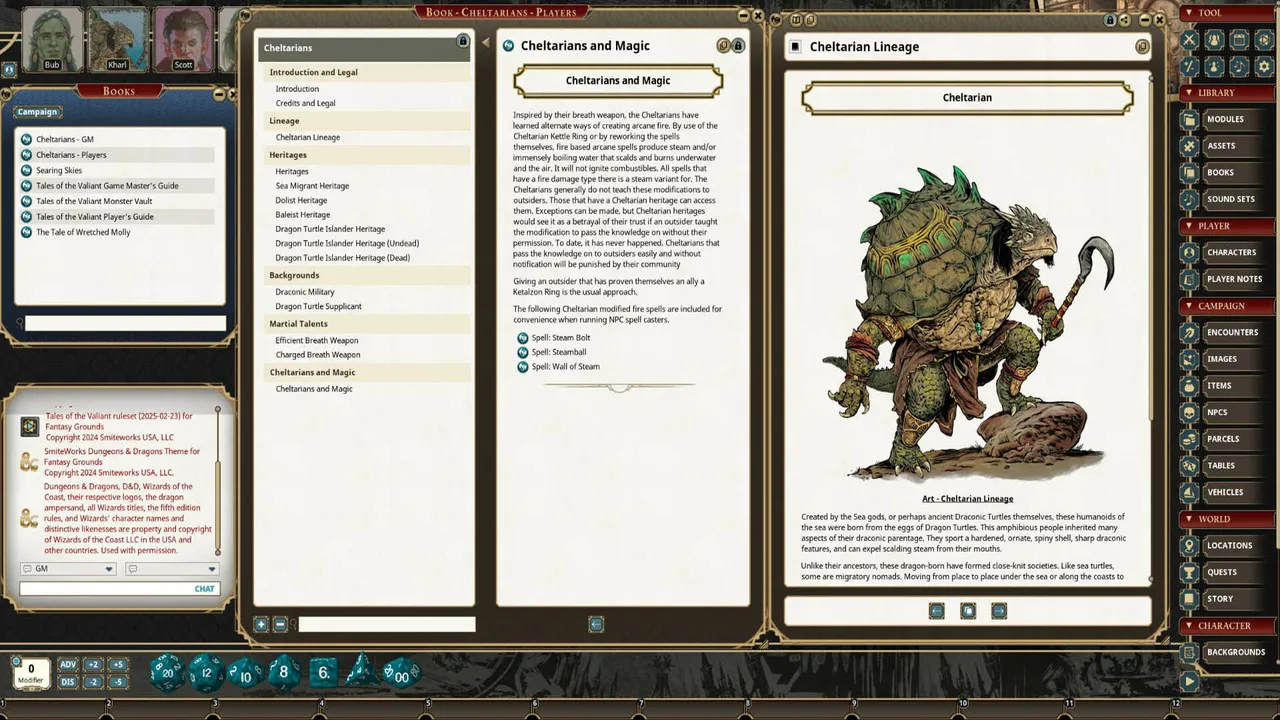
Task: Collapse the LIBRARY sidebar section
Action: (1188, 93)
